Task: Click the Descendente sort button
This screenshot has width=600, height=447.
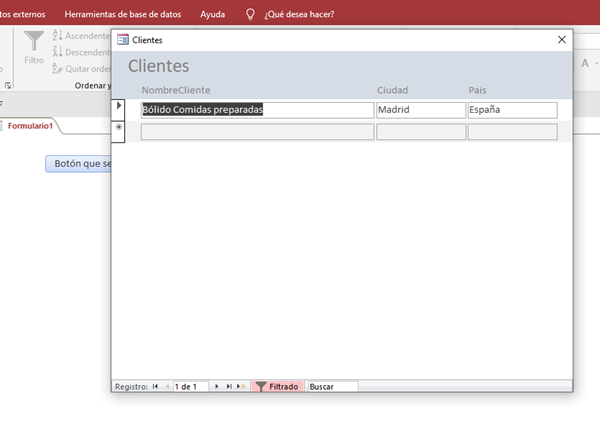Action: click(x=78, y=52)
